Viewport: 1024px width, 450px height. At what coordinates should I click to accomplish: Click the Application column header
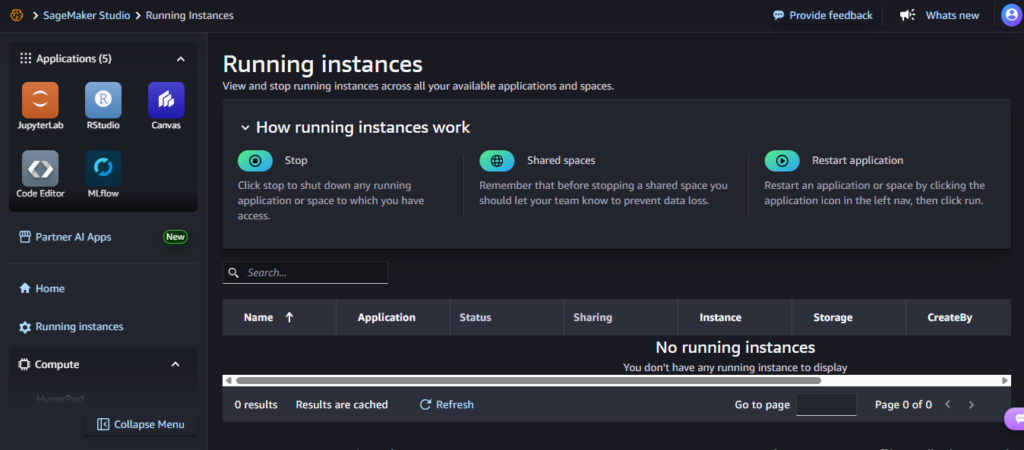pos(387,317)
